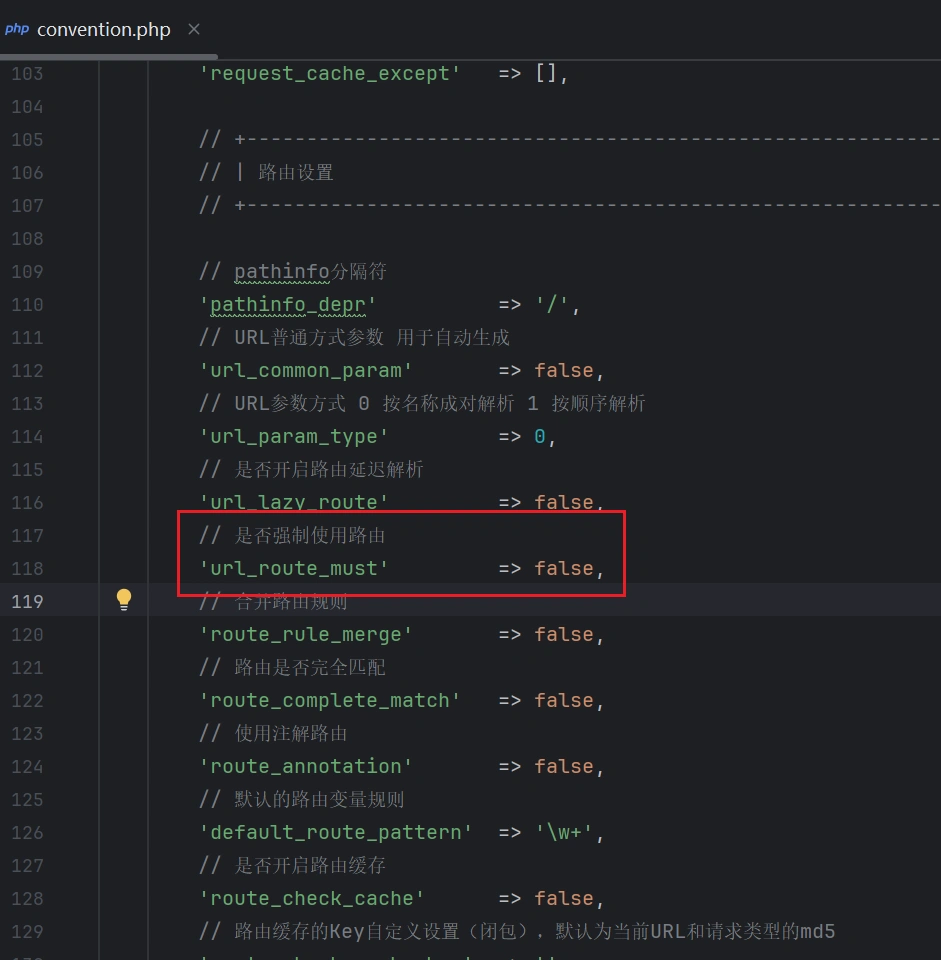Viewport: 941px width, 960px height.
Task: Click the 'request_cache_except' key on line 103
Action: point(329,73)
